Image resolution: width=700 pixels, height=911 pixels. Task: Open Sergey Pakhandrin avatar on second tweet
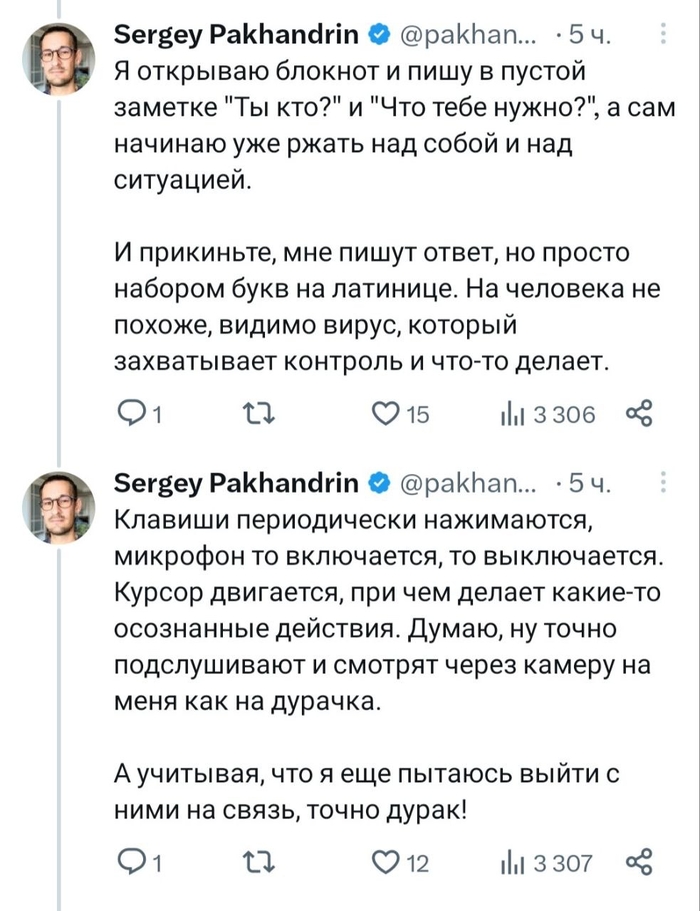coord(59,506)
